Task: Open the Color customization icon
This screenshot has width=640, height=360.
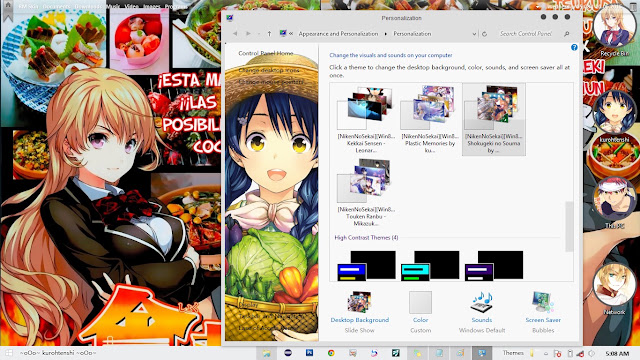Action: click(420, 302)
